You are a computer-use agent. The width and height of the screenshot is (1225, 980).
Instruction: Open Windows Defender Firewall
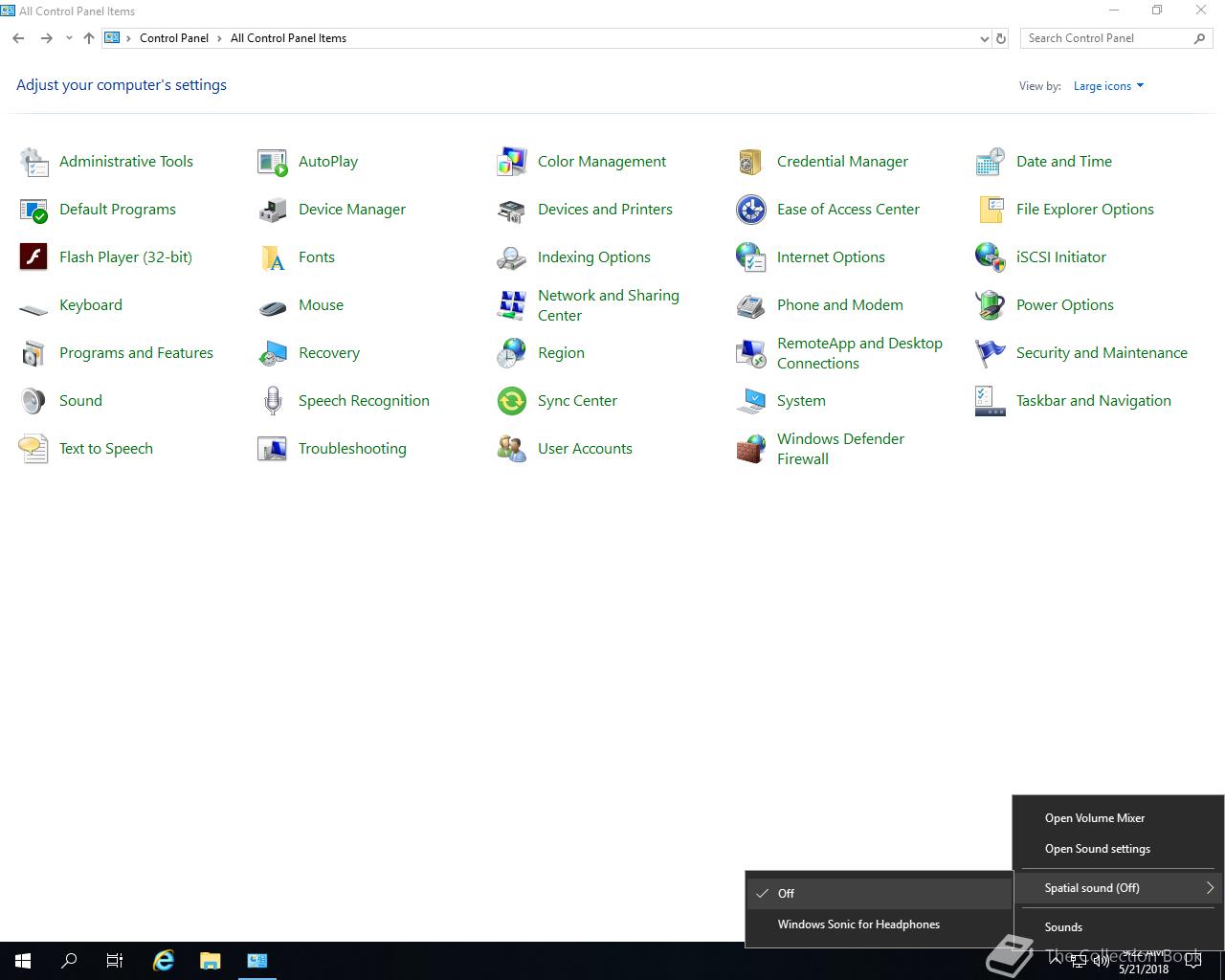point(840,449)
